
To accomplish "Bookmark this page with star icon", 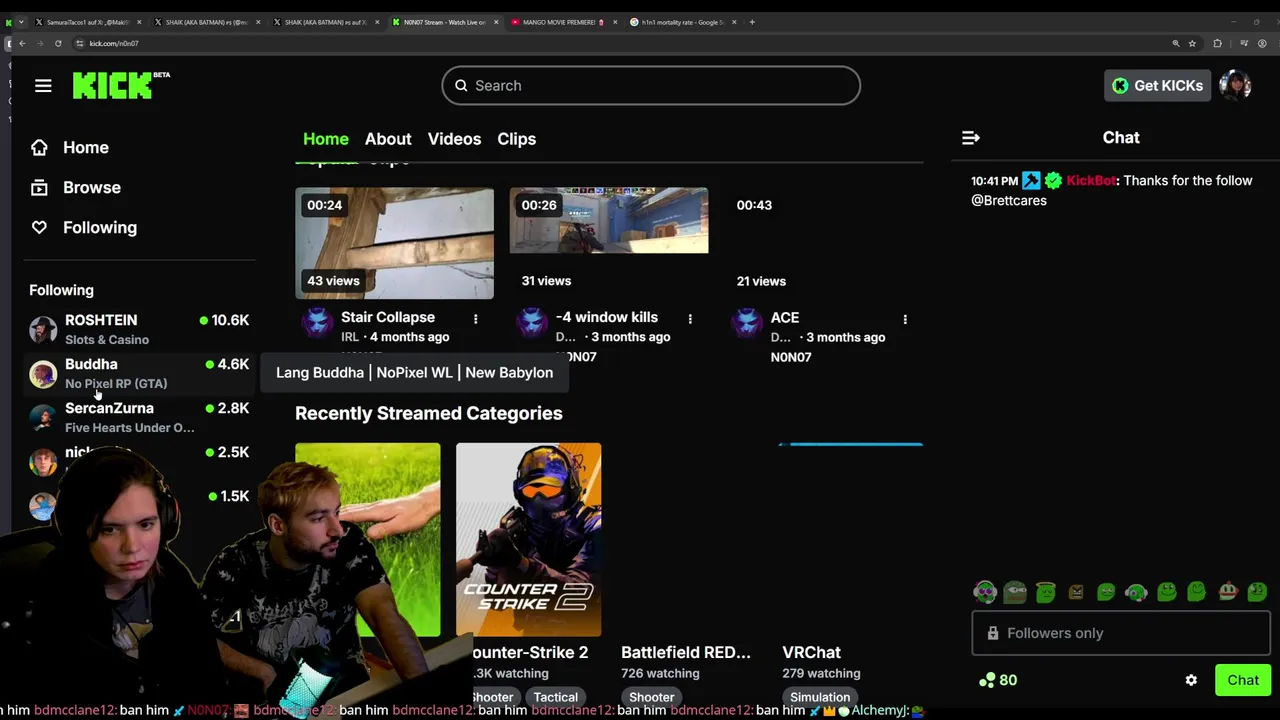I will click(x=1192, y=43).
